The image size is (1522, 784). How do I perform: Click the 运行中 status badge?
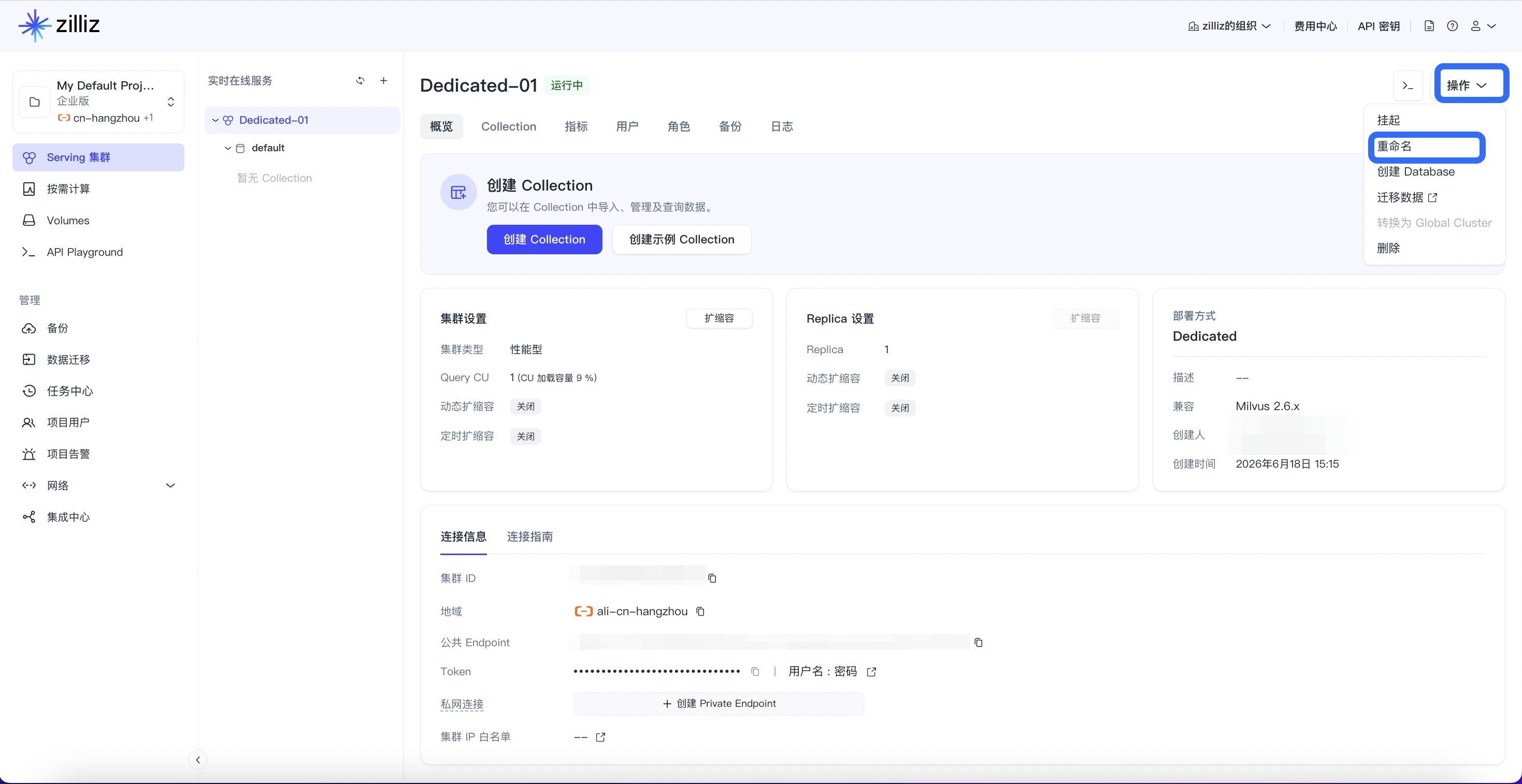point(567,85)
